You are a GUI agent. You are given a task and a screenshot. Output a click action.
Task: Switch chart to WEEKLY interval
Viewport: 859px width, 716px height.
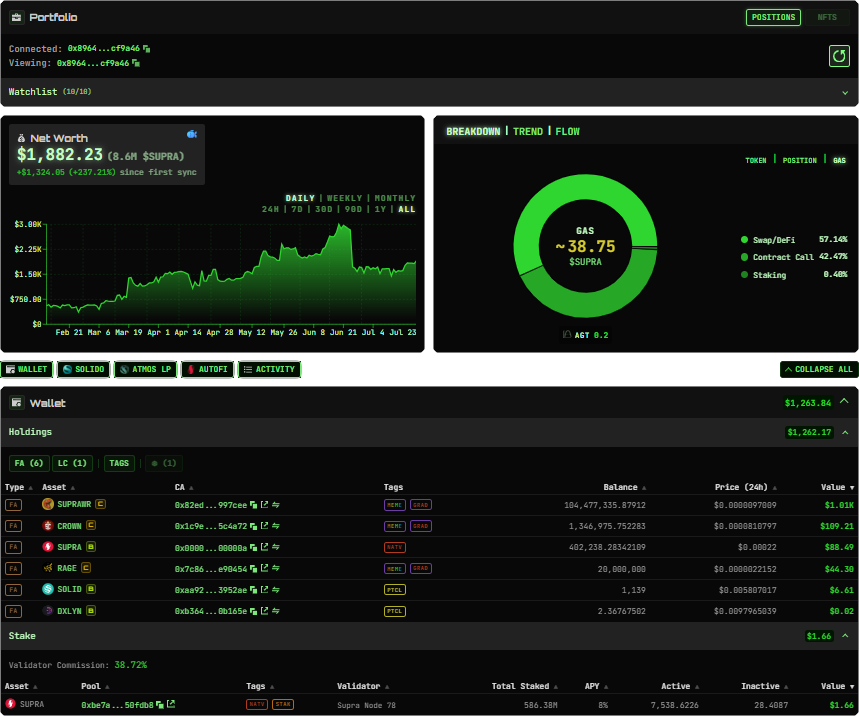point(345,198)
